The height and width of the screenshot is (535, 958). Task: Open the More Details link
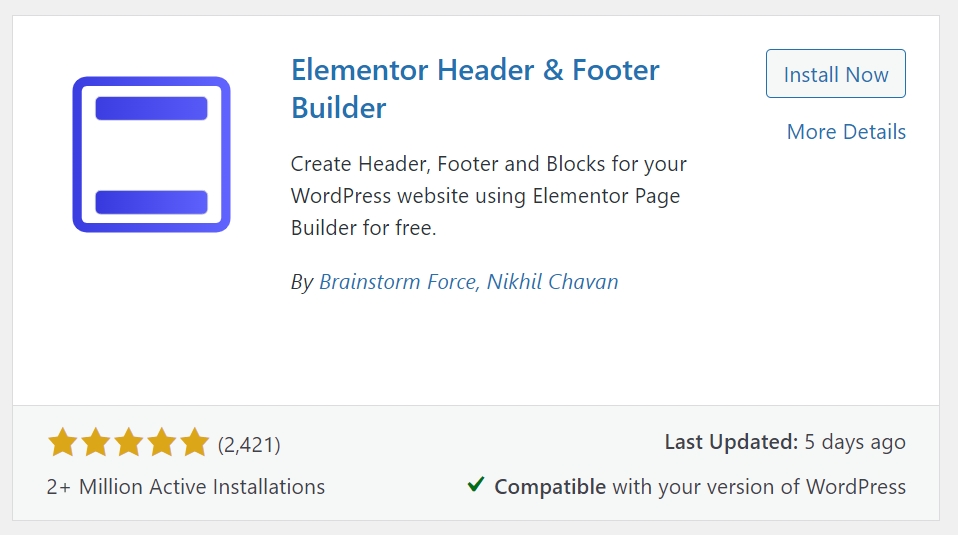(846, 132)
